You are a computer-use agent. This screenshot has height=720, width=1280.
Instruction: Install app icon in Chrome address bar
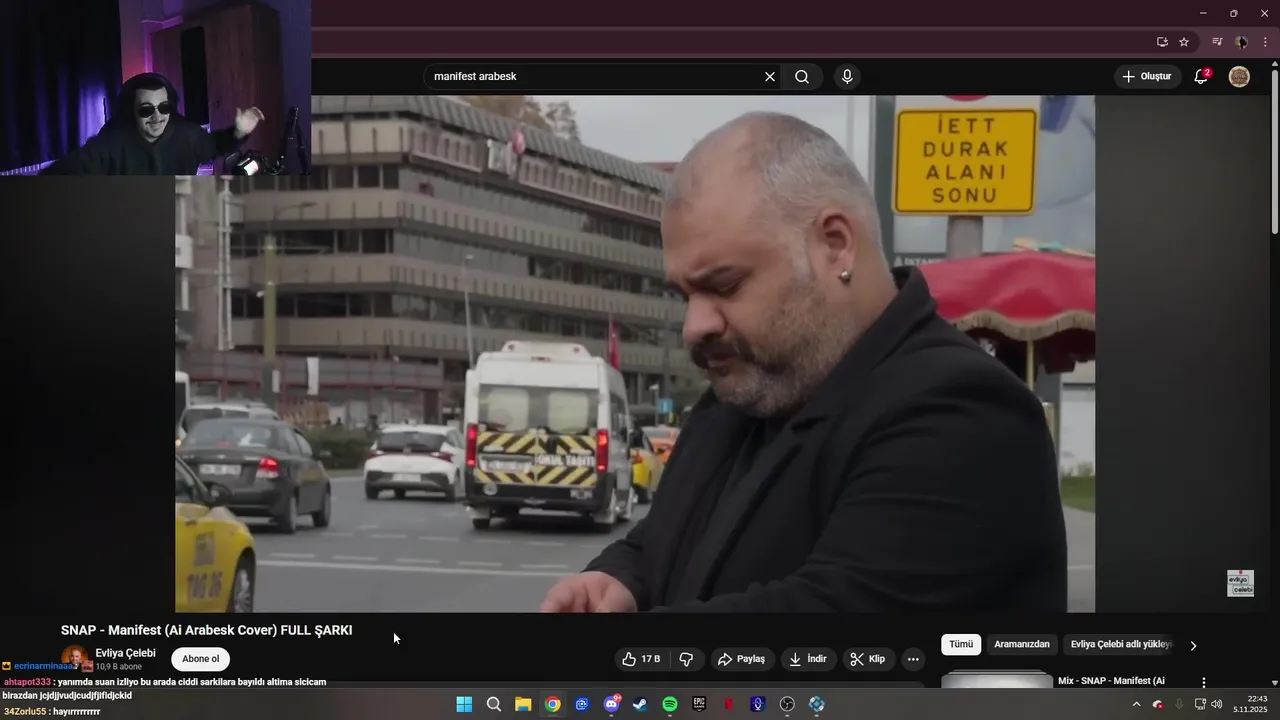click(1162, 42)
